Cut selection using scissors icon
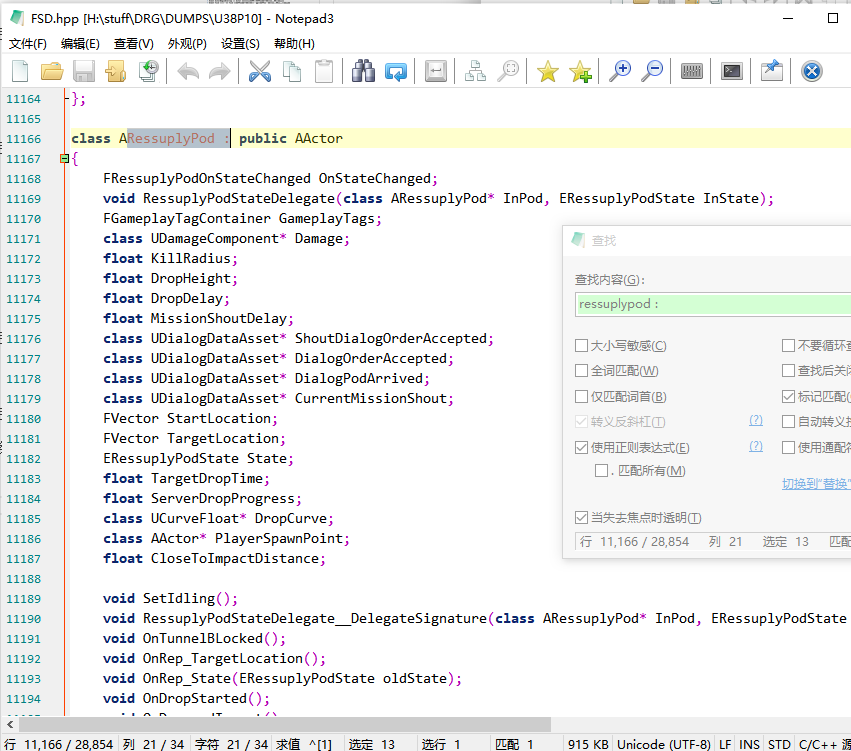 260,71
